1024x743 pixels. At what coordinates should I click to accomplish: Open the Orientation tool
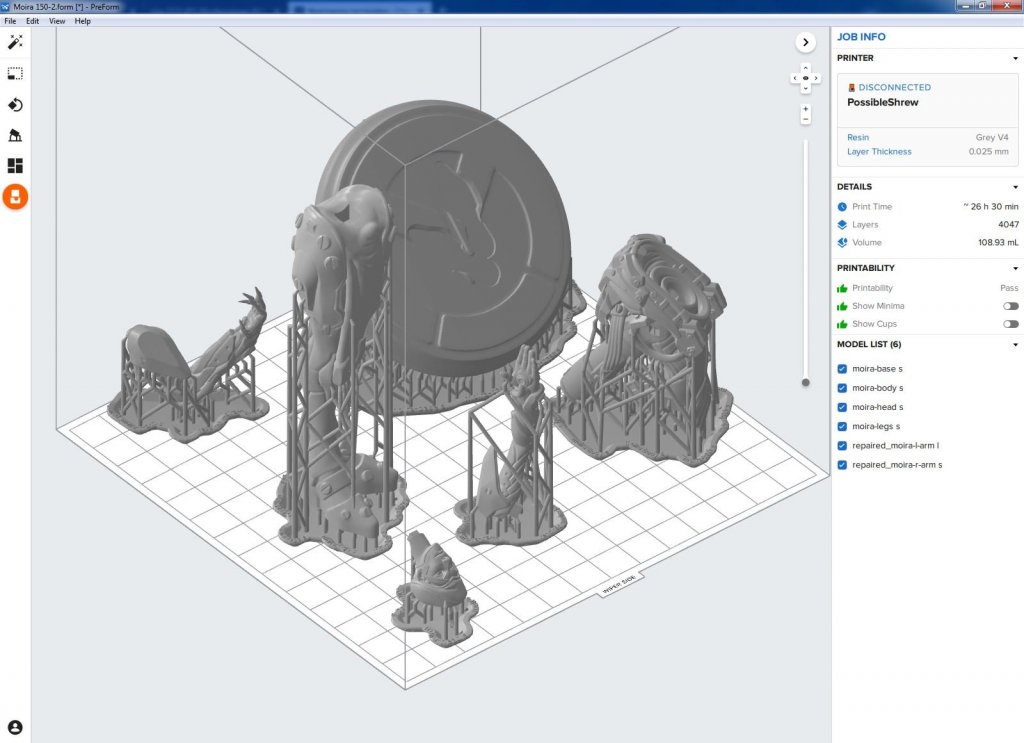15,105
